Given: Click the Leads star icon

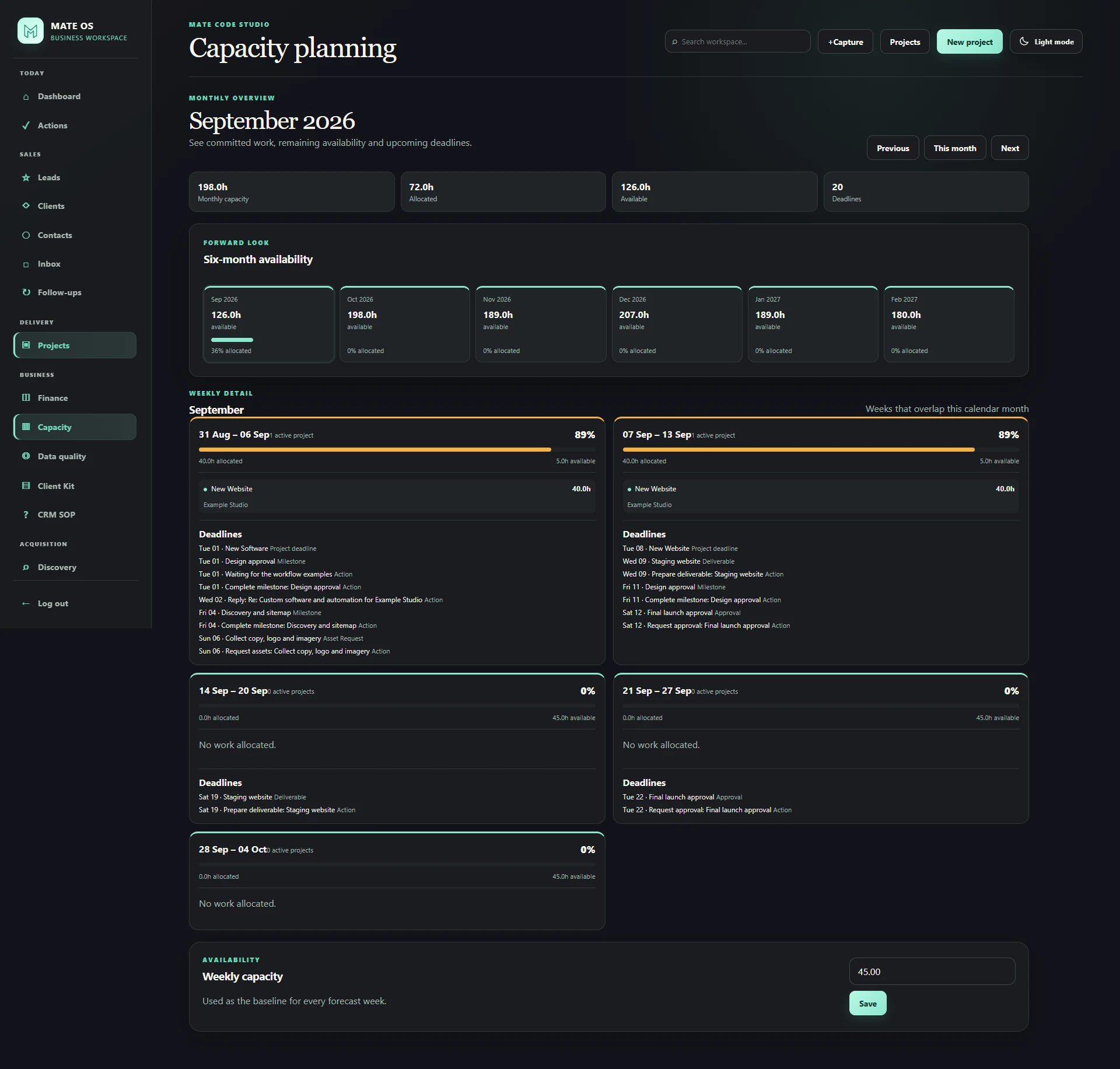Looking at the screenshot, I should (26, 177).
